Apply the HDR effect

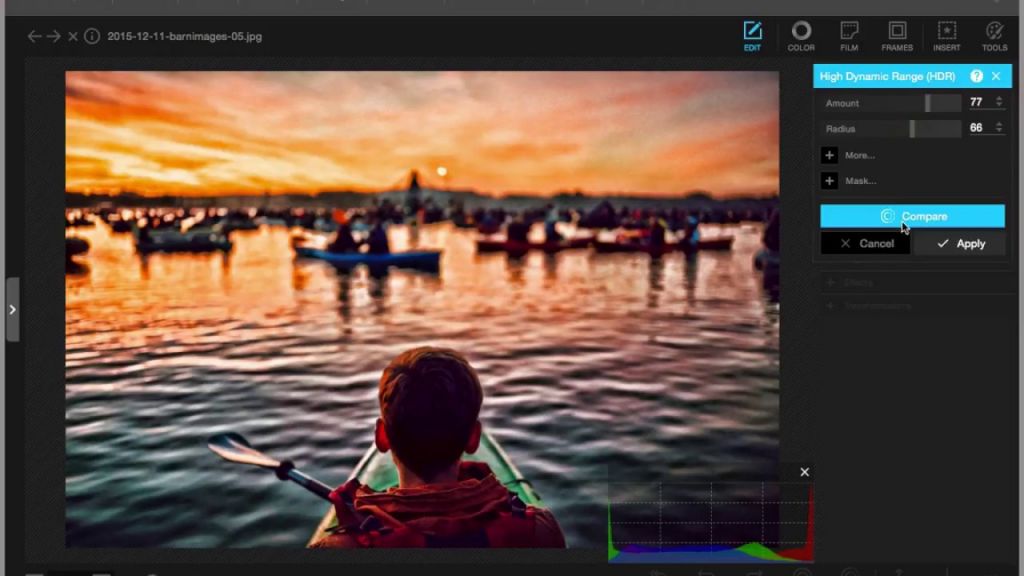960,243
